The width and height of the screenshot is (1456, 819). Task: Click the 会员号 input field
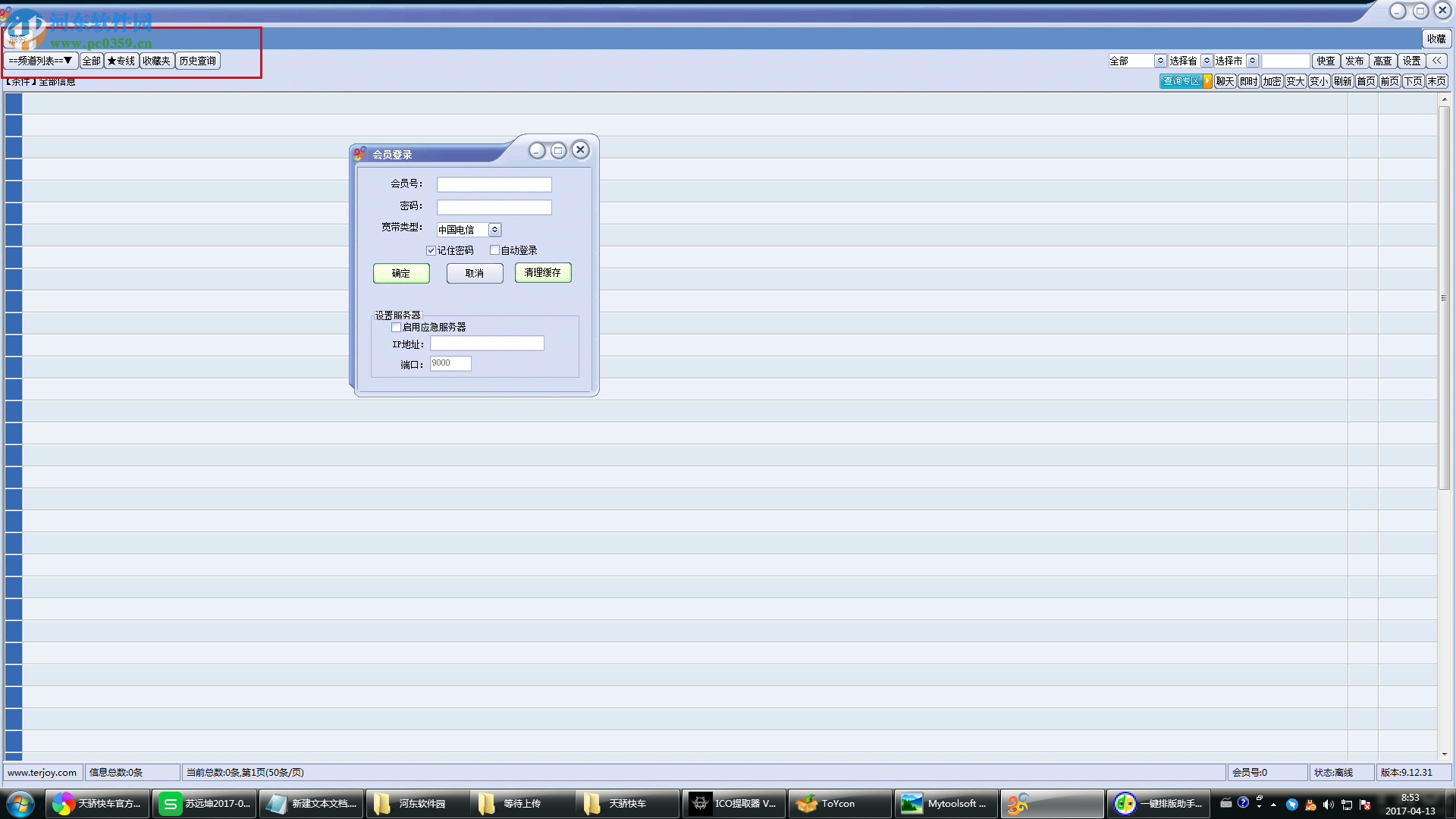[x=494, y=184]
